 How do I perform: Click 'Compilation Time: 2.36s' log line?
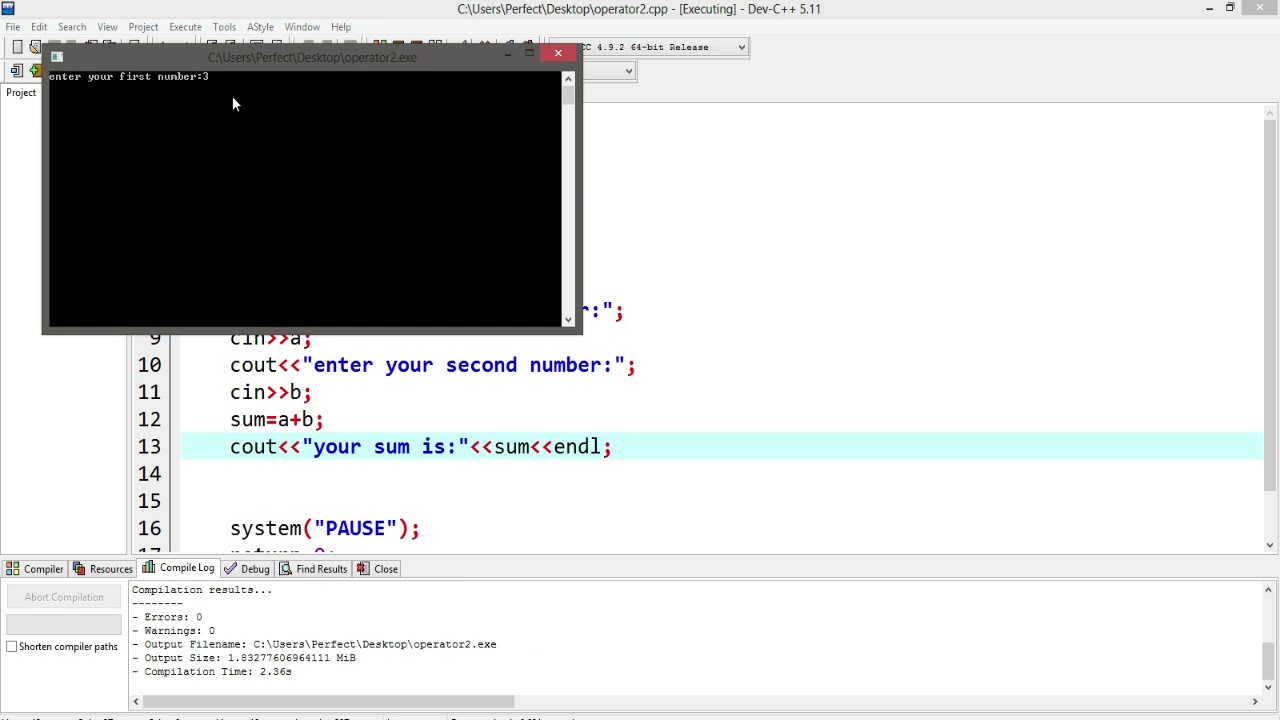[212, 672]
